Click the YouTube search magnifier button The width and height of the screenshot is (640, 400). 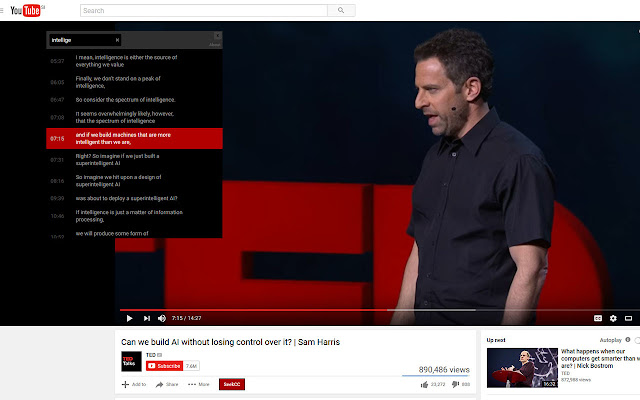[x=341, y=10]
